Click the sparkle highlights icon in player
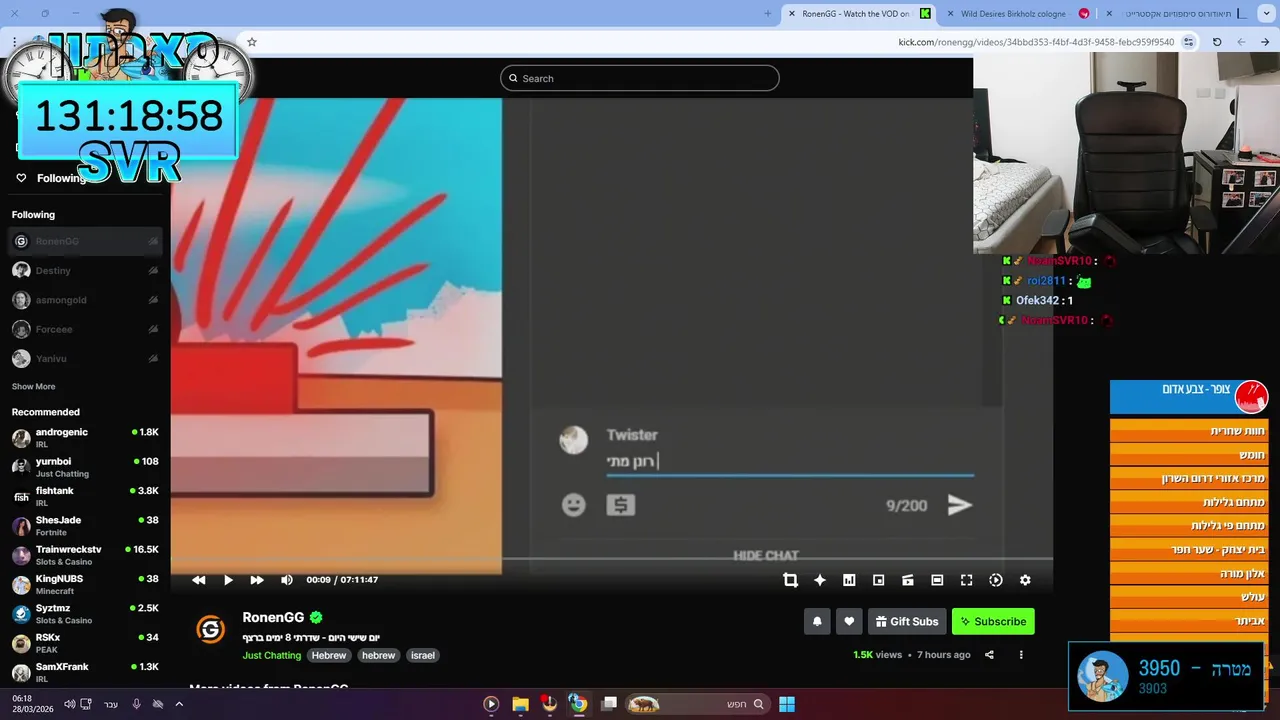1280x720 pixels. point(820,580)
